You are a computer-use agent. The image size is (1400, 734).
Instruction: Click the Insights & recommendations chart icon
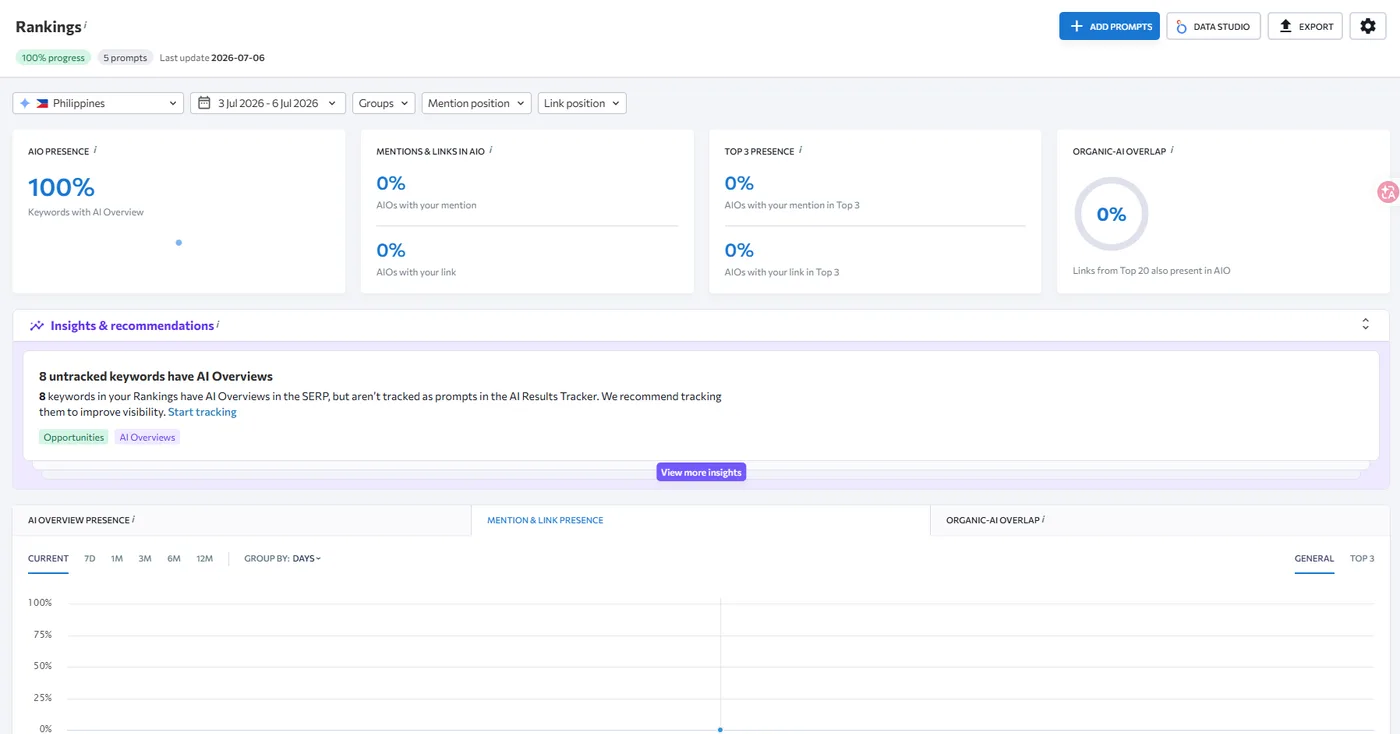pos(37,325)
